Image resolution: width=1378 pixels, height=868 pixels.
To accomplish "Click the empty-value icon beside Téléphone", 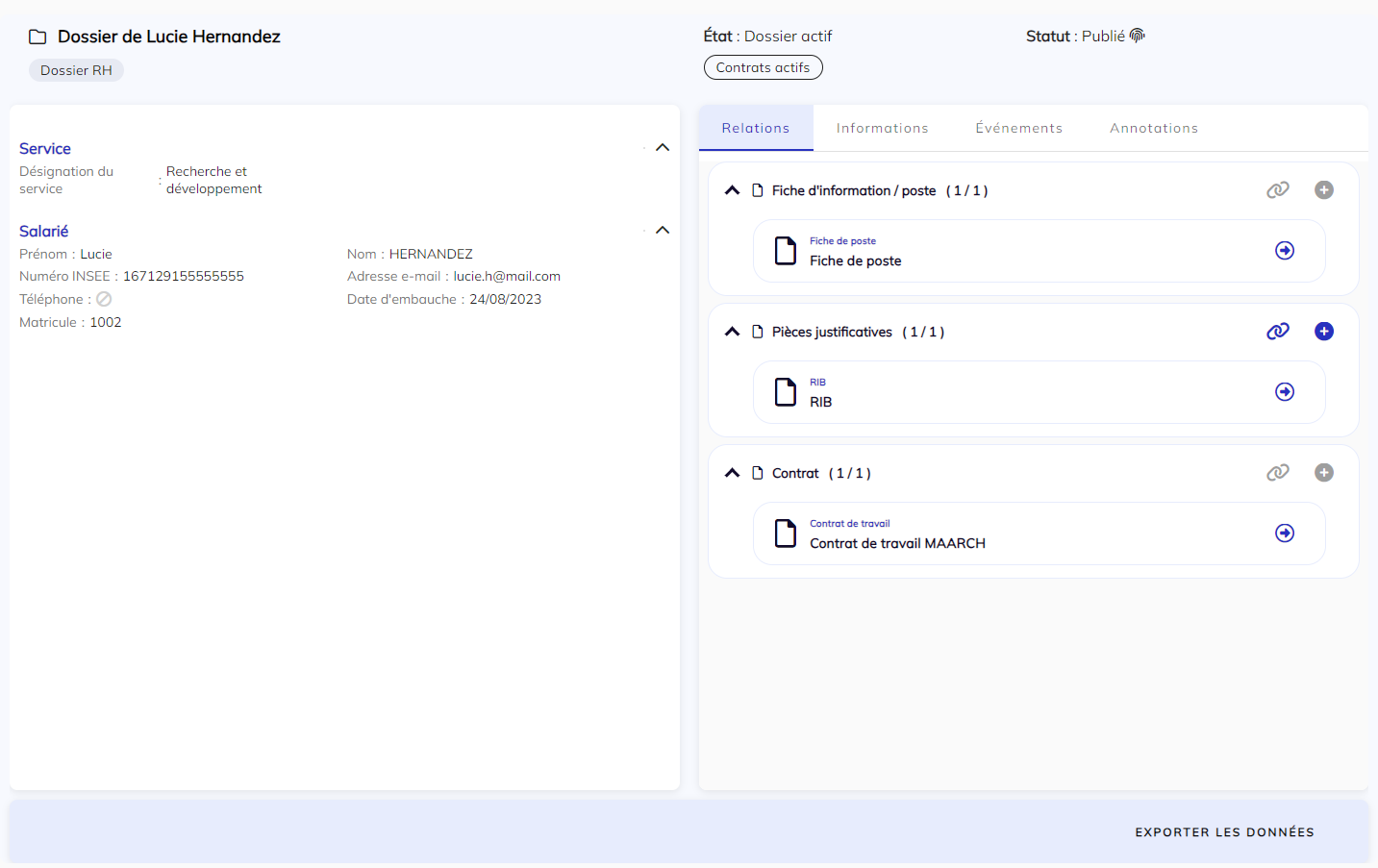I will pyautogui.click(x=104, y=299).
